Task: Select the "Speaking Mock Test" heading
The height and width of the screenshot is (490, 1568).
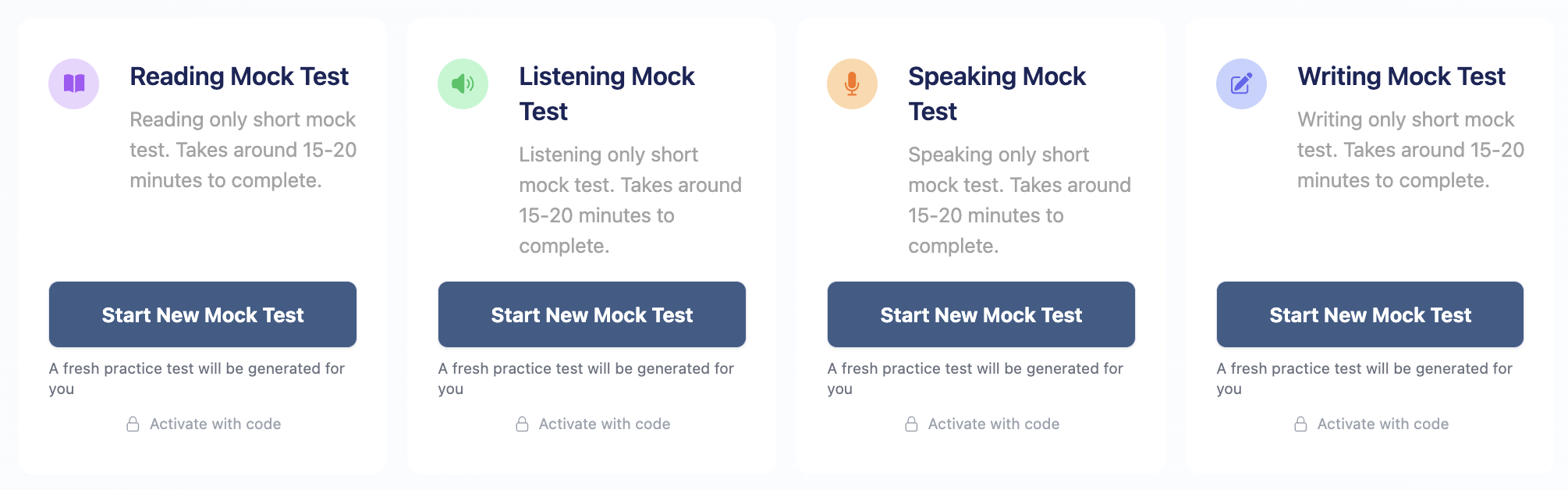Action: click(996, 94)
